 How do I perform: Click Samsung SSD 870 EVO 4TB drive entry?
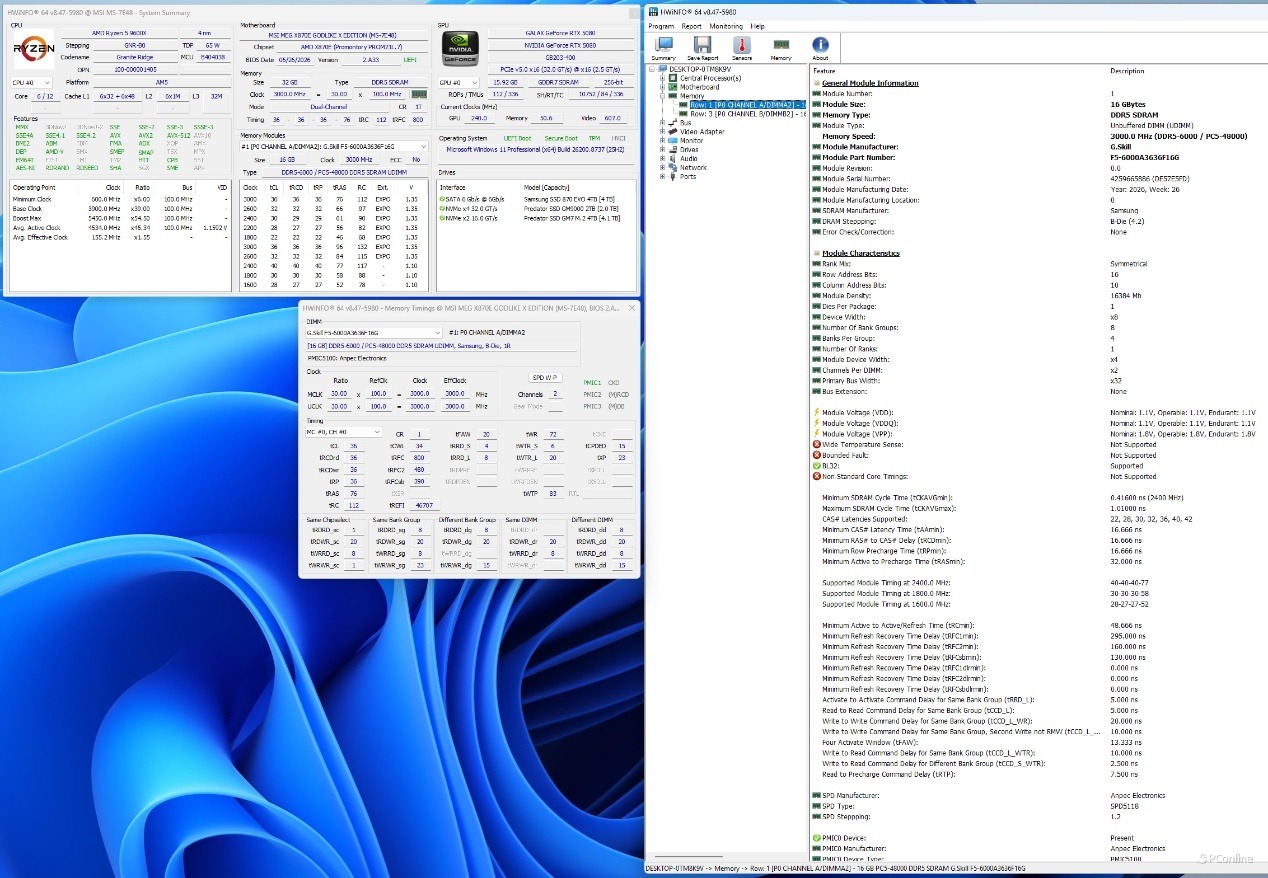pos(574,200)
